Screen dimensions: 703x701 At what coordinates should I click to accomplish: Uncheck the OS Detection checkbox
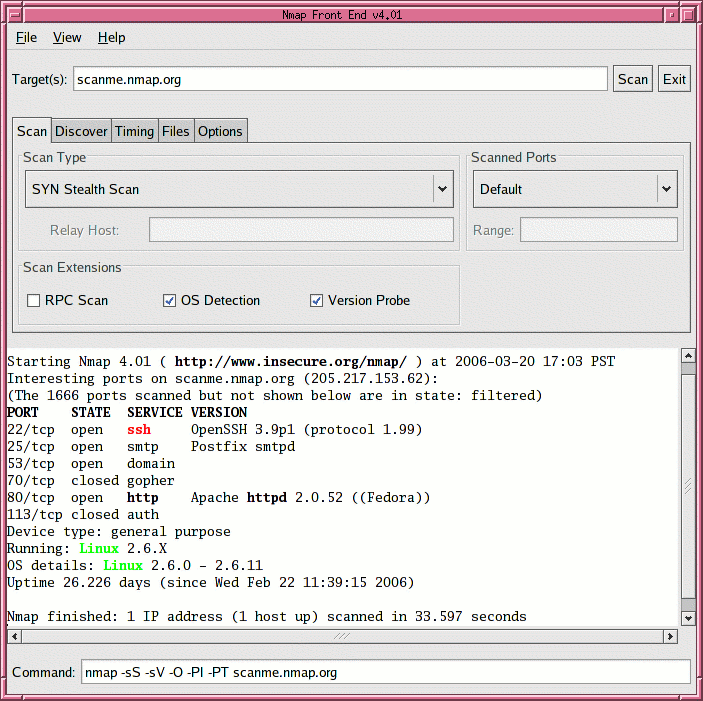[x=169, y=300]
